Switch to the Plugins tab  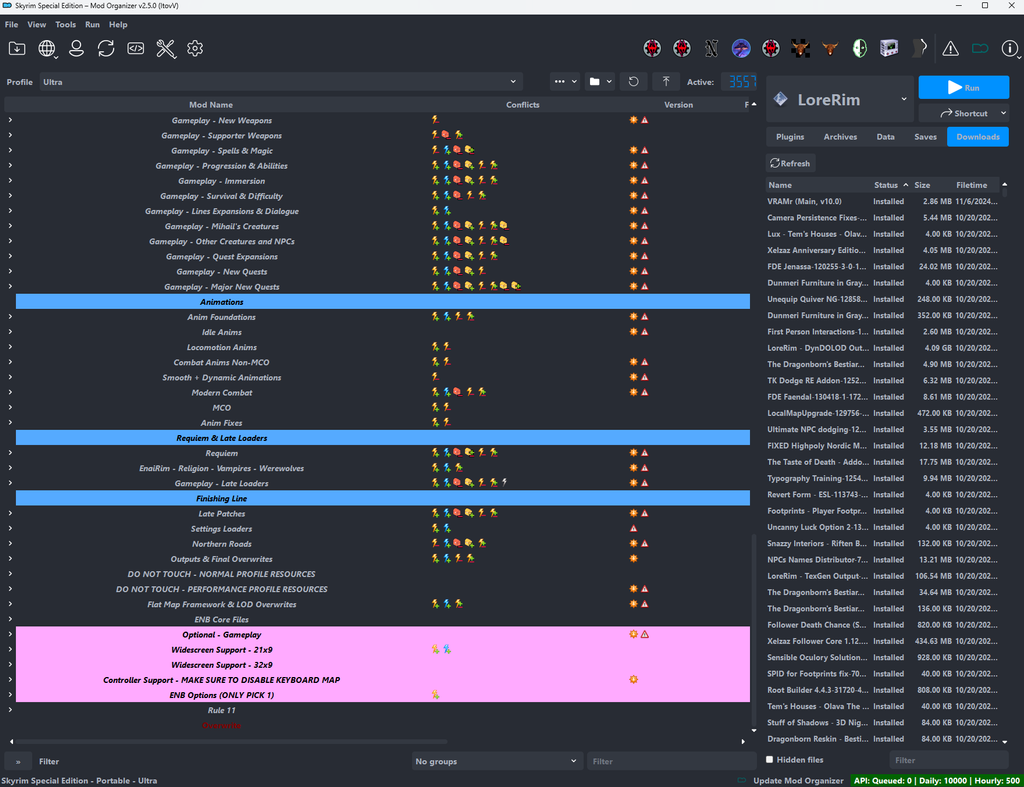(790, 137)
